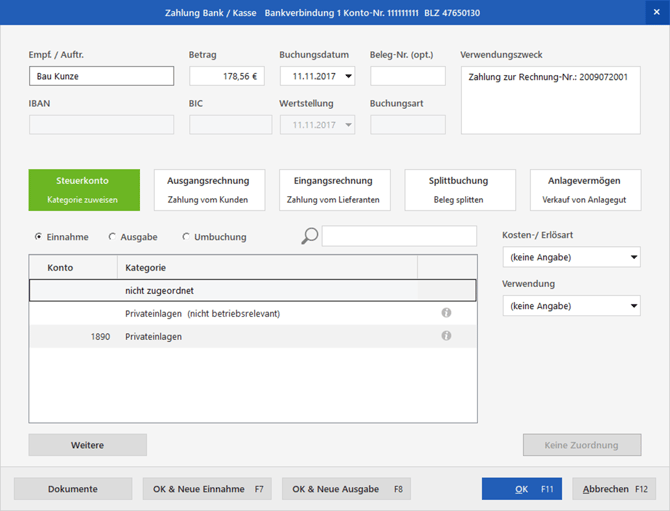Close the Zahlung Bank / Kasse dialog
The width and height of the screenshot is (670, 511).
(x=656, y=12)
